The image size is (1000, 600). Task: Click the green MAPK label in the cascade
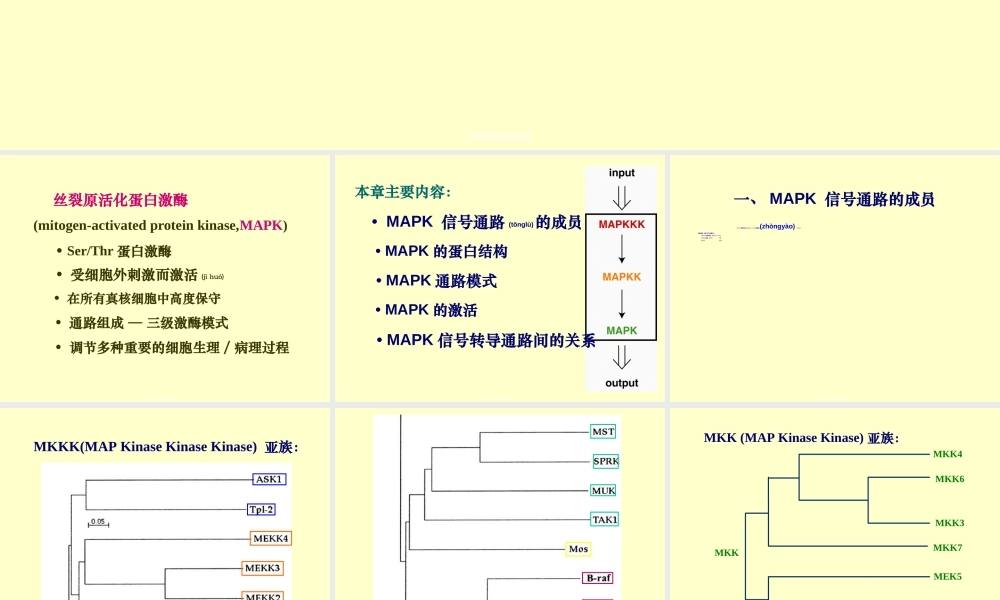click(621, 330)
